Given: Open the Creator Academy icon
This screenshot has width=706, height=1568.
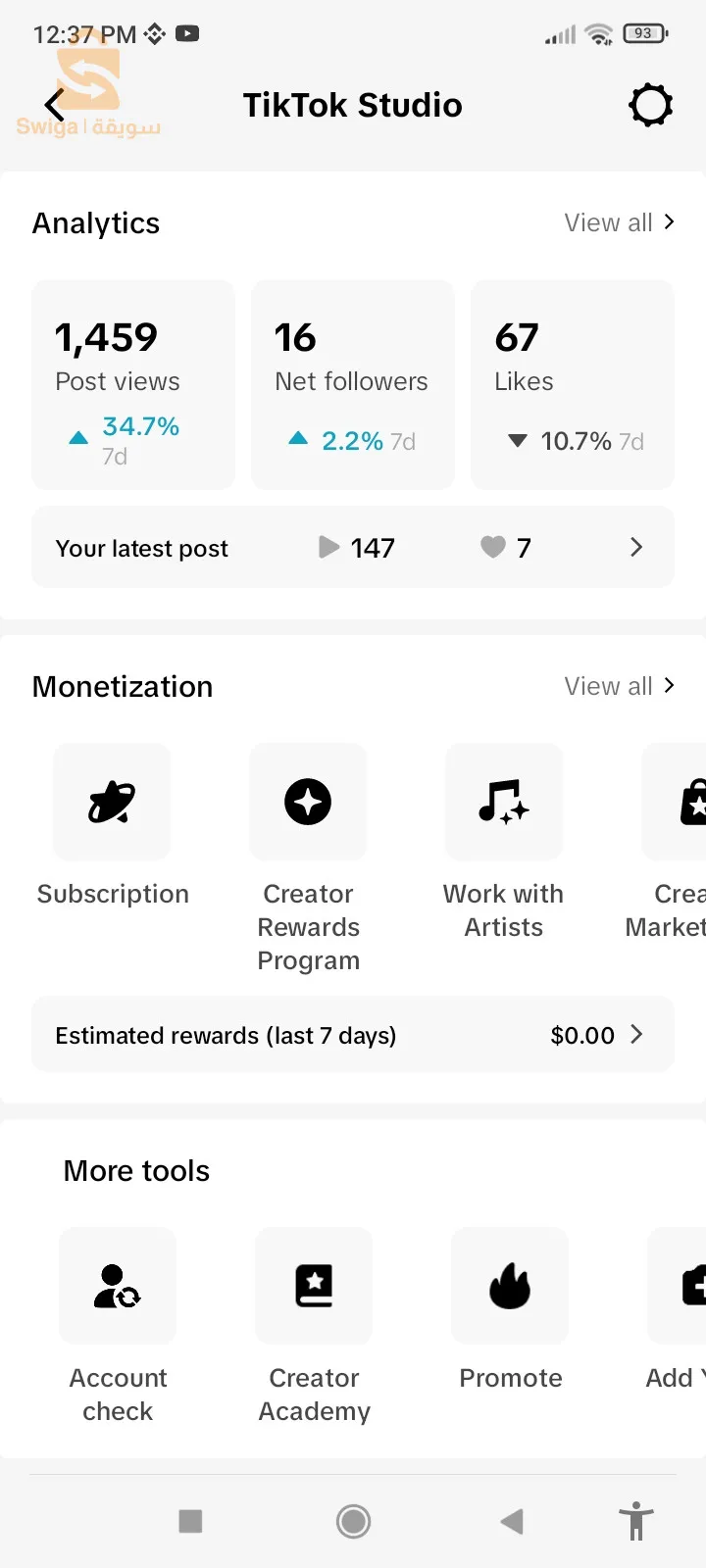Looking at the screenshot, I should [314, 1286].
